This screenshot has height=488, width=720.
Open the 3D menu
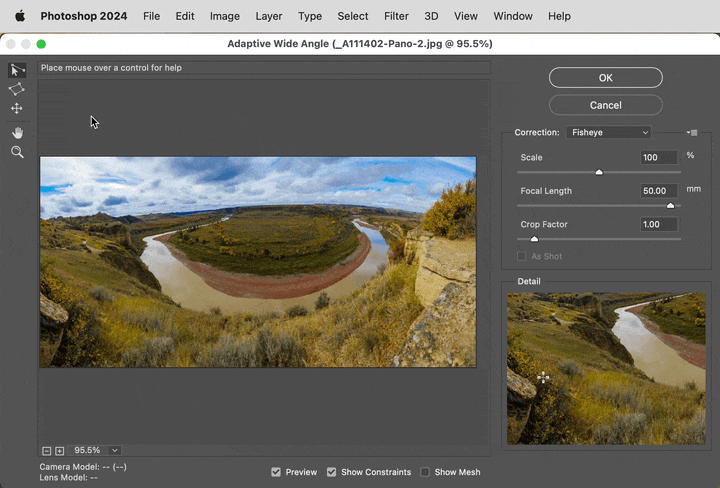pyautogui.click(x=431, y=17)
